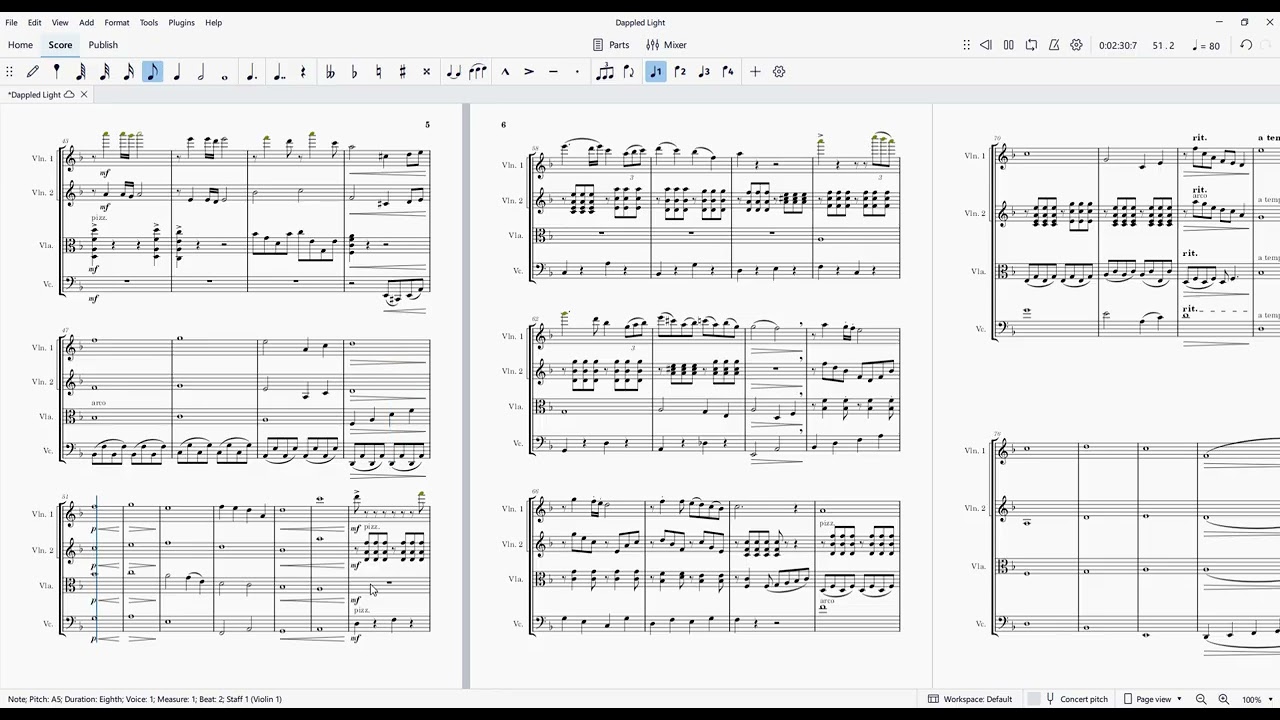Open the Help menu
The image size is (1280, 720).
click(214, 22)
